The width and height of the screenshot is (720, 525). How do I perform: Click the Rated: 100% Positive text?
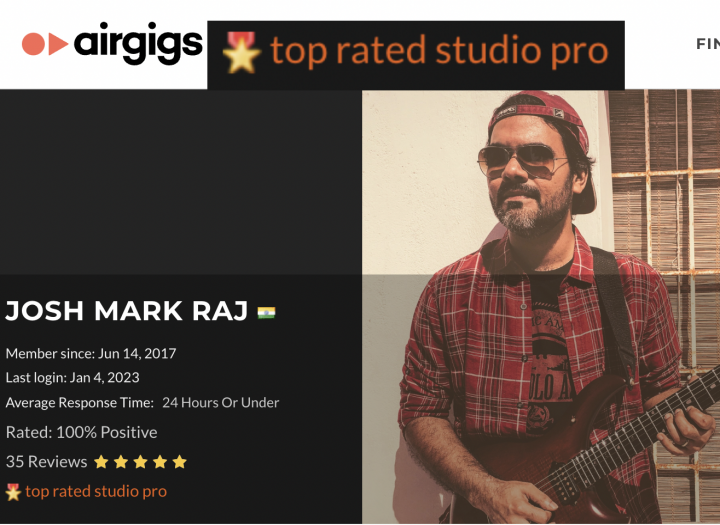[82, 432]
